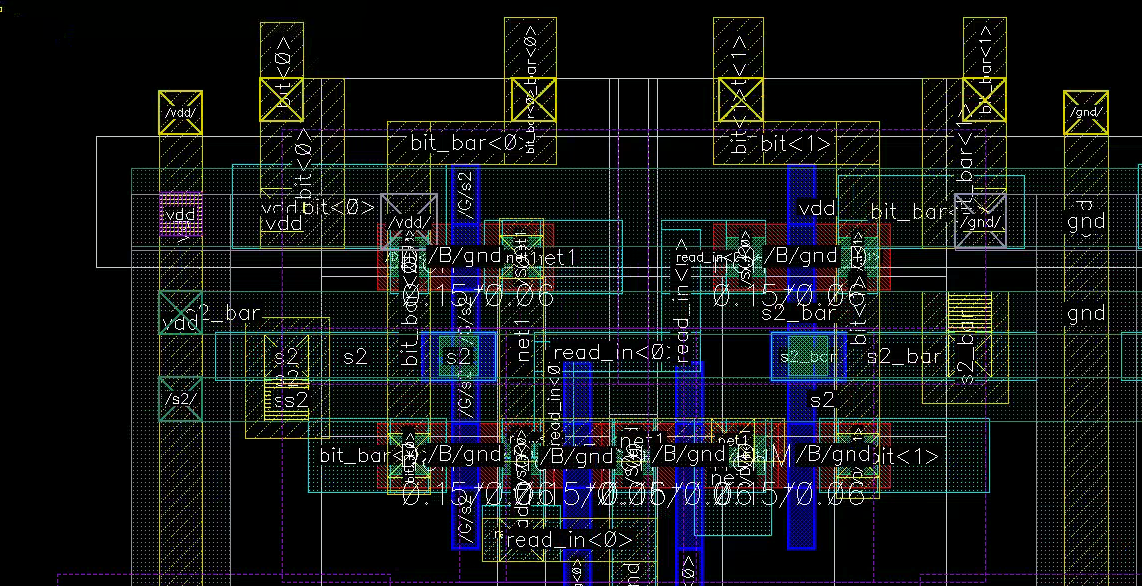This screenshot has height=586, width=1142.
Task: Click the green /s2/ contact box
Action: point(181,399)
